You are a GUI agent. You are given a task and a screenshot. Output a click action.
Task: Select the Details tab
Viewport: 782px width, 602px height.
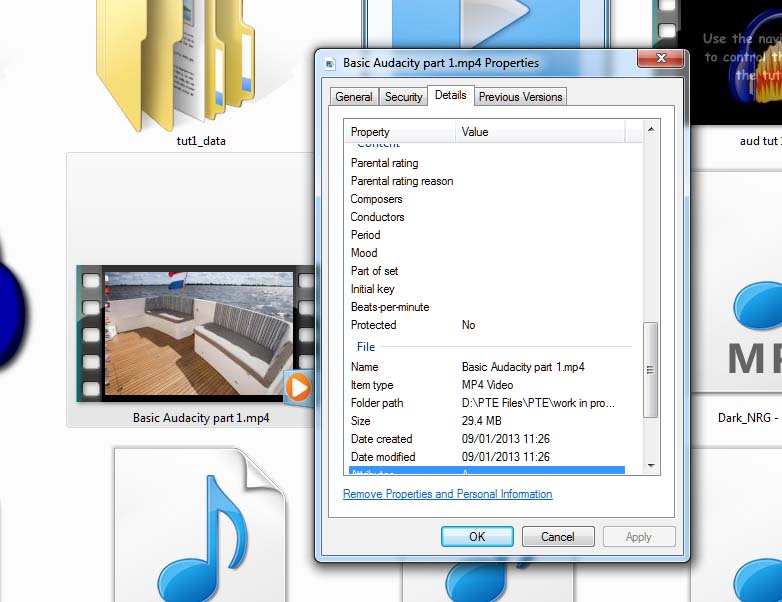(x=450, y=96)
